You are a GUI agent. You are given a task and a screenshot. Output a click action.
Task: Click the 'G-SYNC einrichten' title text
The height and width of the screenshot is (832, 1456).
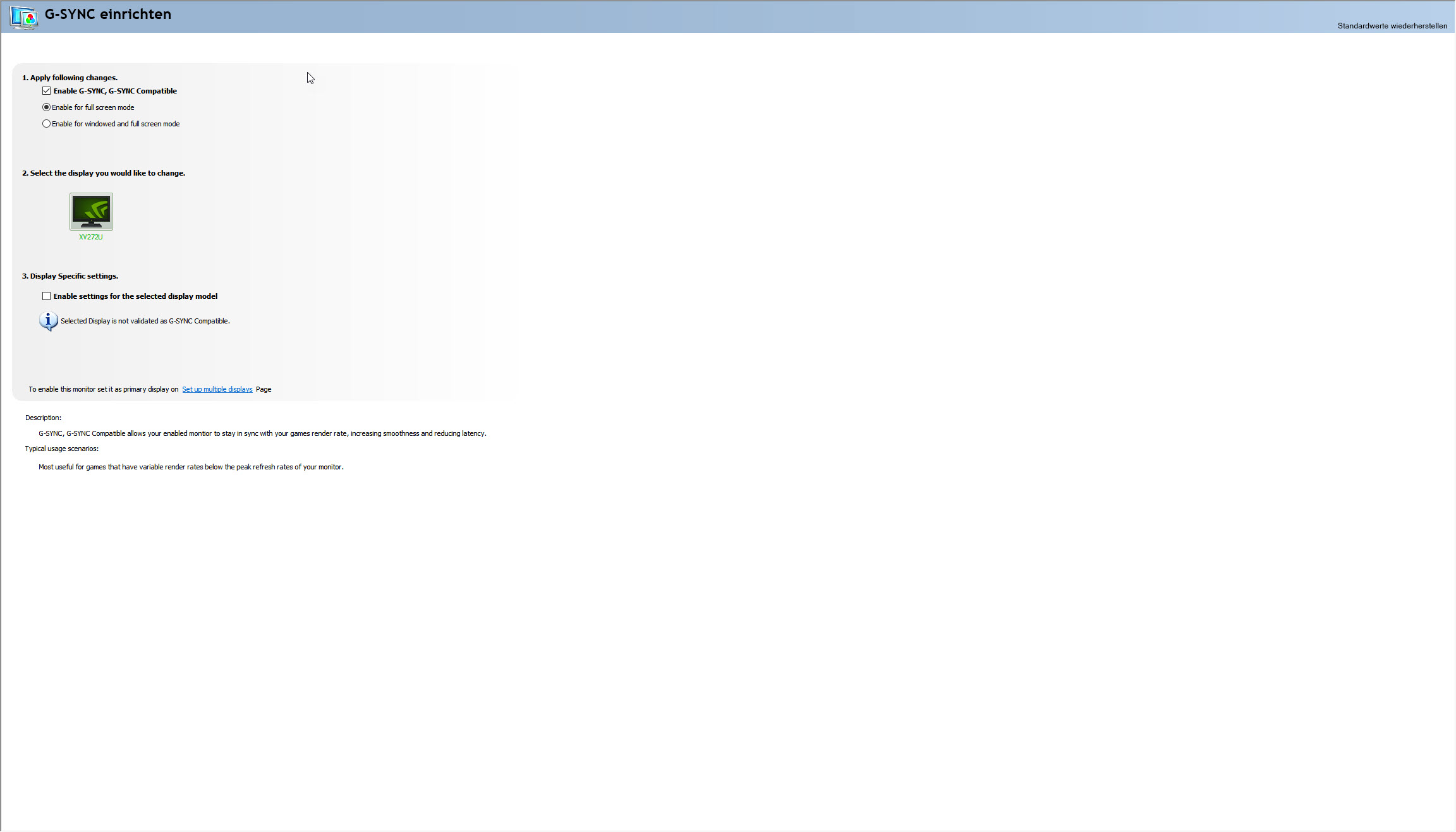tap(108, 14)
